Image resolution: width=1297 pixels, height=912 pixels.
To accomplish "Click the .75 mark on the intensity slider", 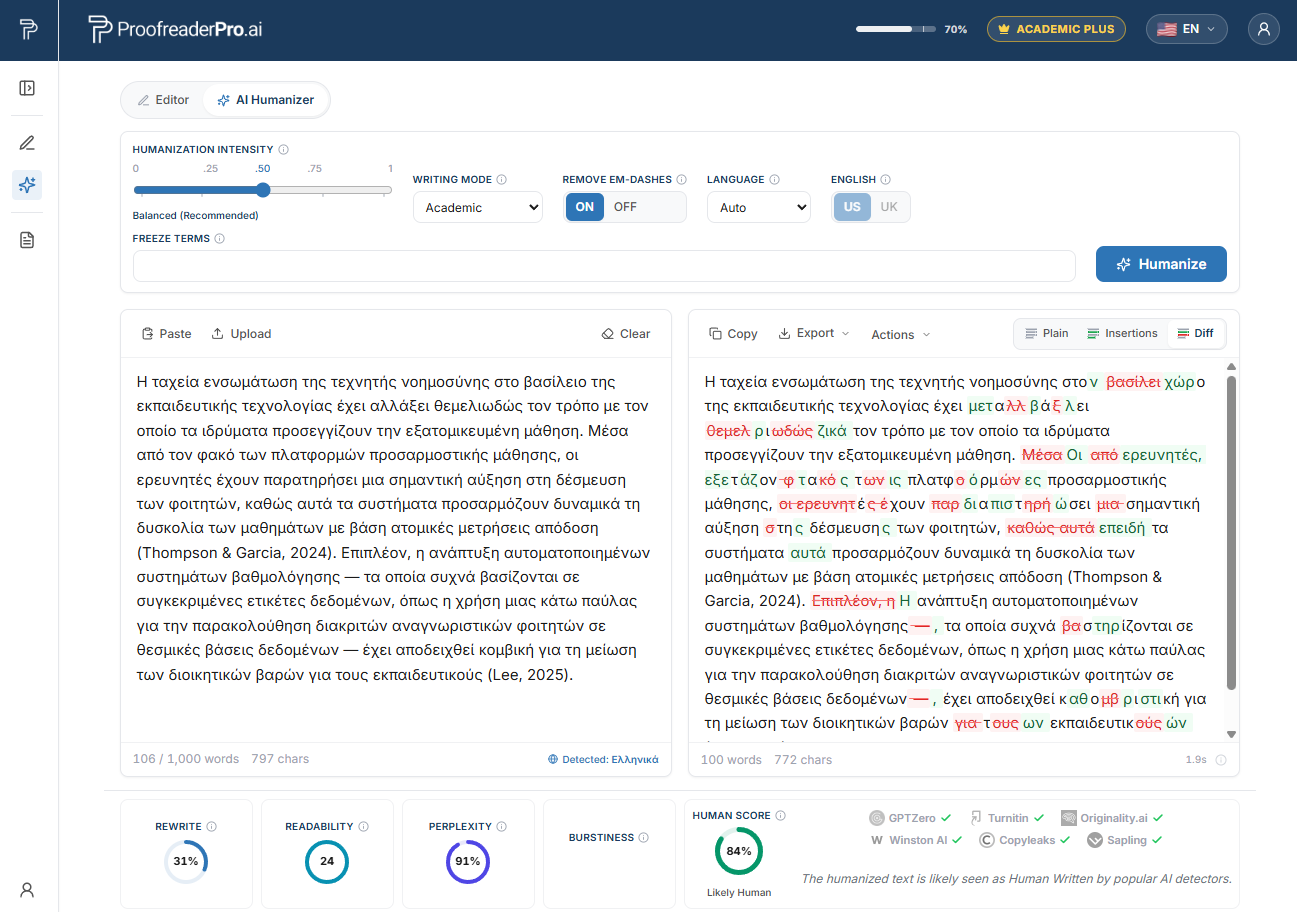I will coord(315,169).
